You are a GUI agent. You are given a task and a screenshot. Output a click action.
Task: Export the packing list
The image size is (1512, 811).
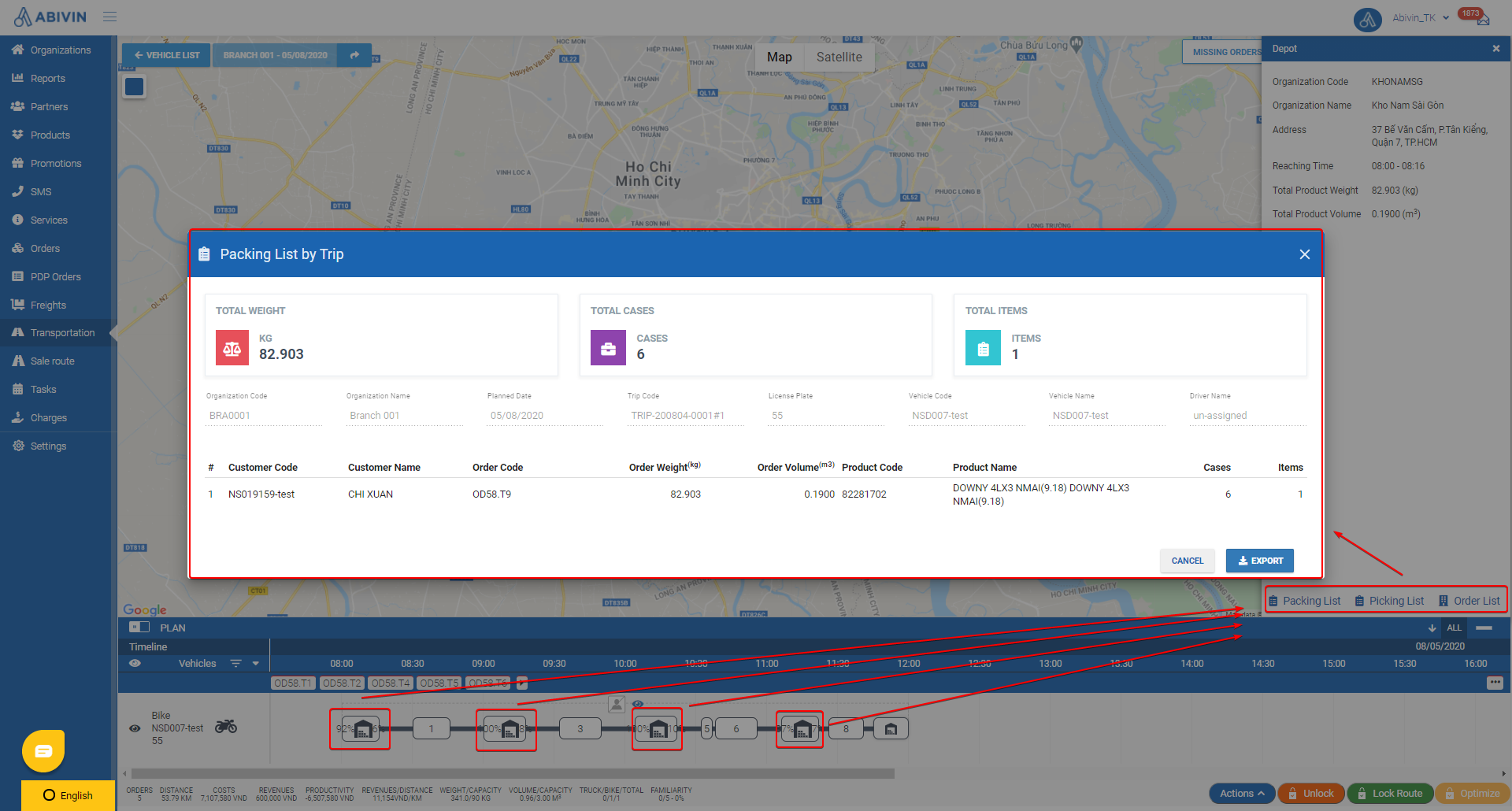pyautogui.click(x=1259, y=561)
